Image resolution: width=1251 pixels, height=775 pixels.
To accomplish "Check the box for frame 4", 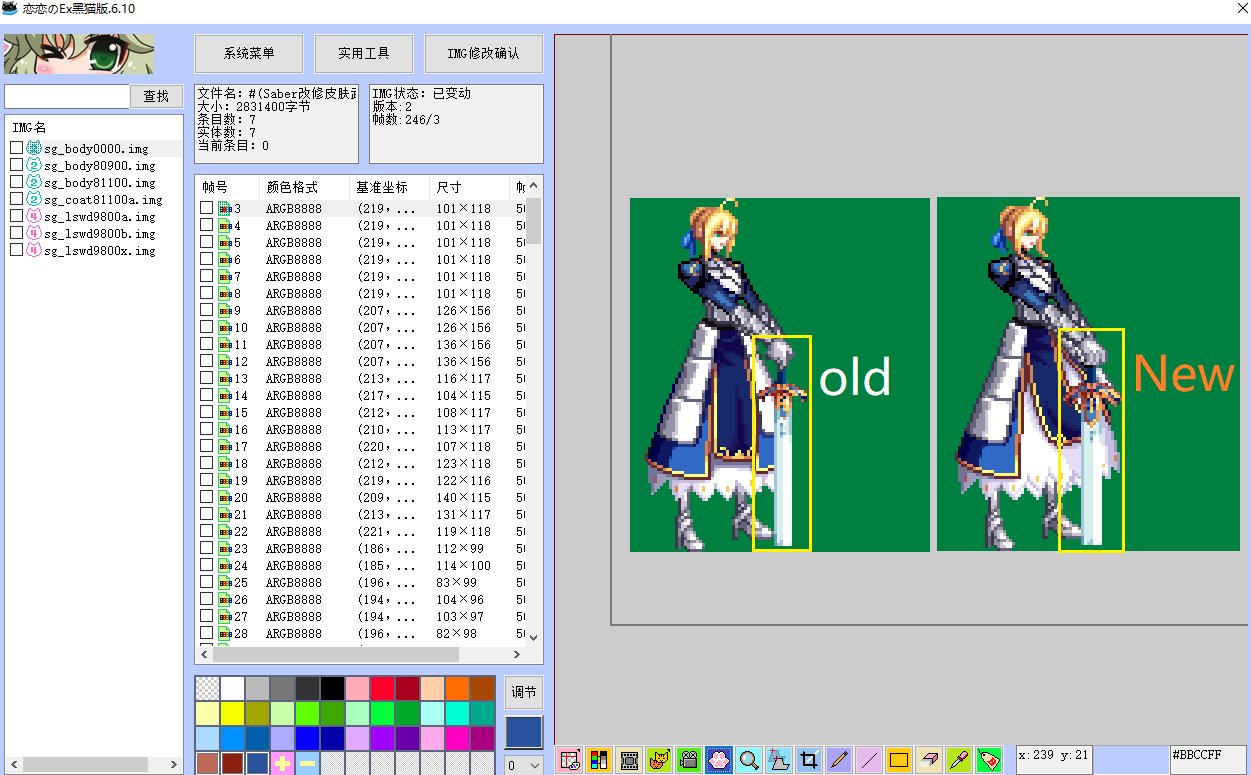I will coord(206,225).
